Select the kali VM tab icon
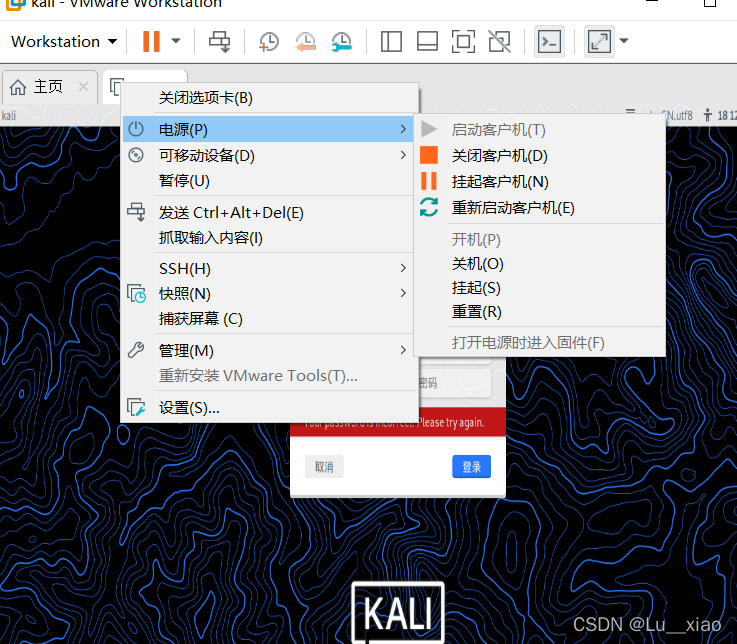Image resolution: width=737 pixels, height=644 pixels. click(x=116, y=86)
